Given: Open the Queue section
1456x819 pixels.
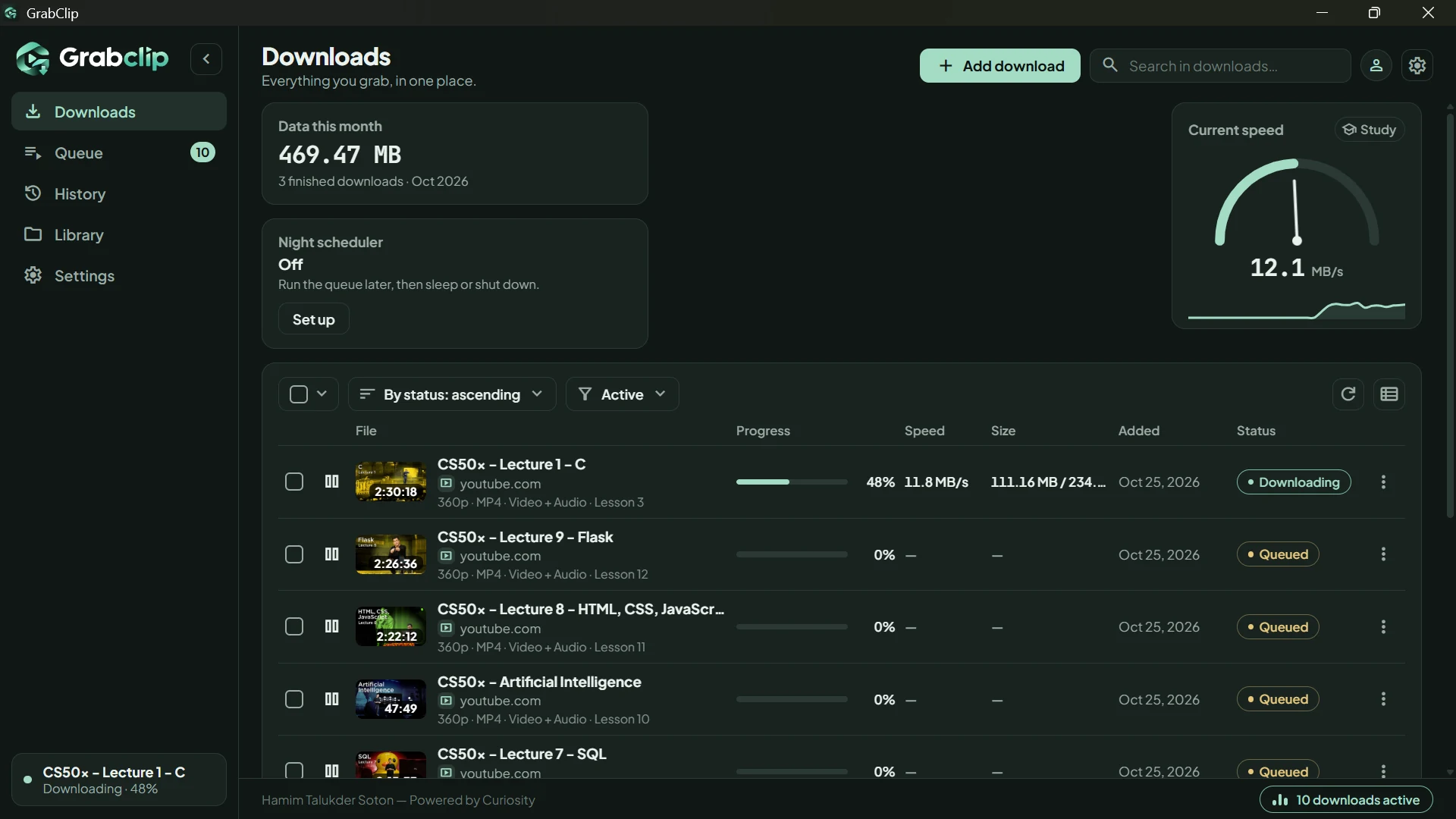Looking at the screenshot, I should pos(119,152).
